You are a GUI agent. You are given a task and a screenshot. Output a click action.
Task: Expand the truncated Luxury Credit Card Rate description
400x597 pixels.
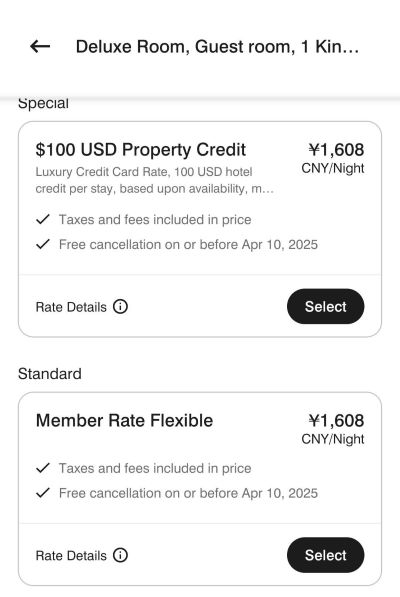(x=155, y=180)
